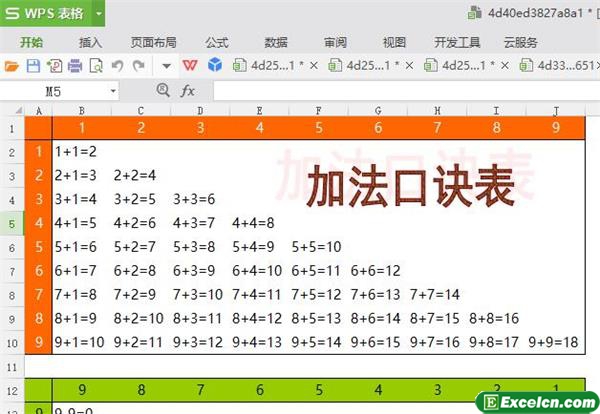
Task: Select cell containing 9+1=10
Action: click(x=82, y=342)
